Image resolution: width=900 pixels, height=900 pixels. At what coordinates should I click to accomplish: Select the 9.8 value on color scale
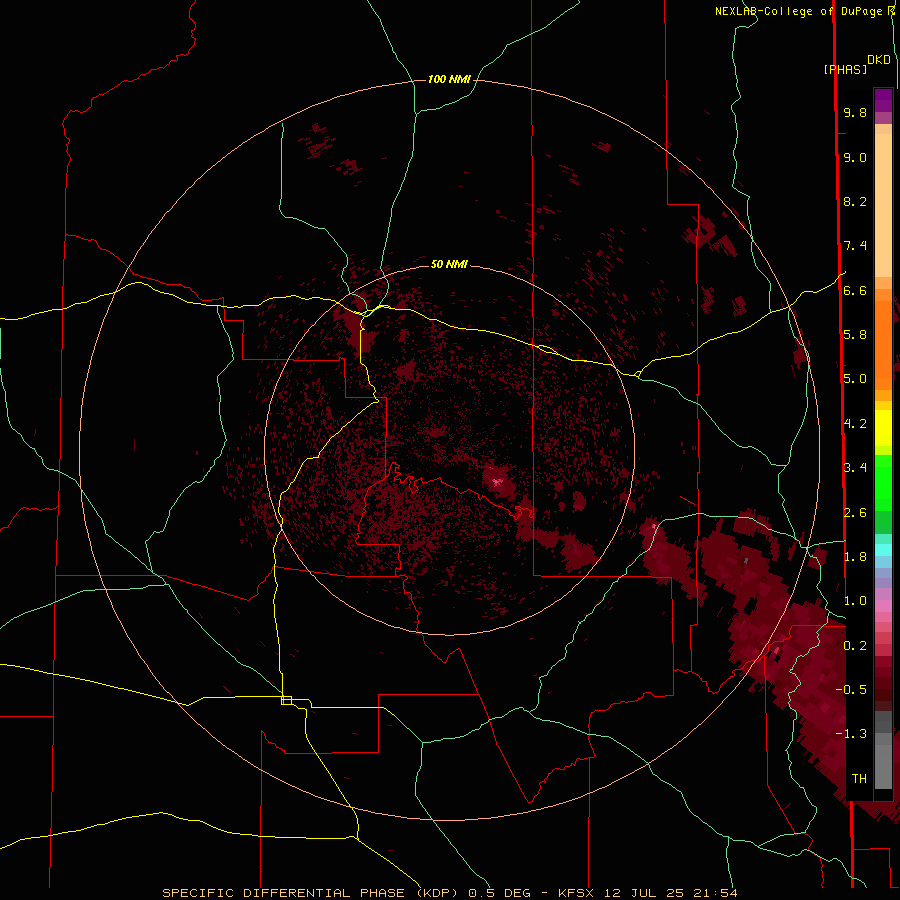tap(855, 112)
